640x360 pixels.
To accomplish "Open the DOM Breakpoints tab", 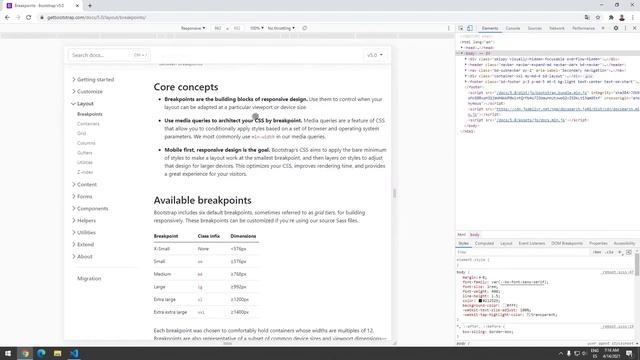I will pyautogui.click(x=567, y=243).
